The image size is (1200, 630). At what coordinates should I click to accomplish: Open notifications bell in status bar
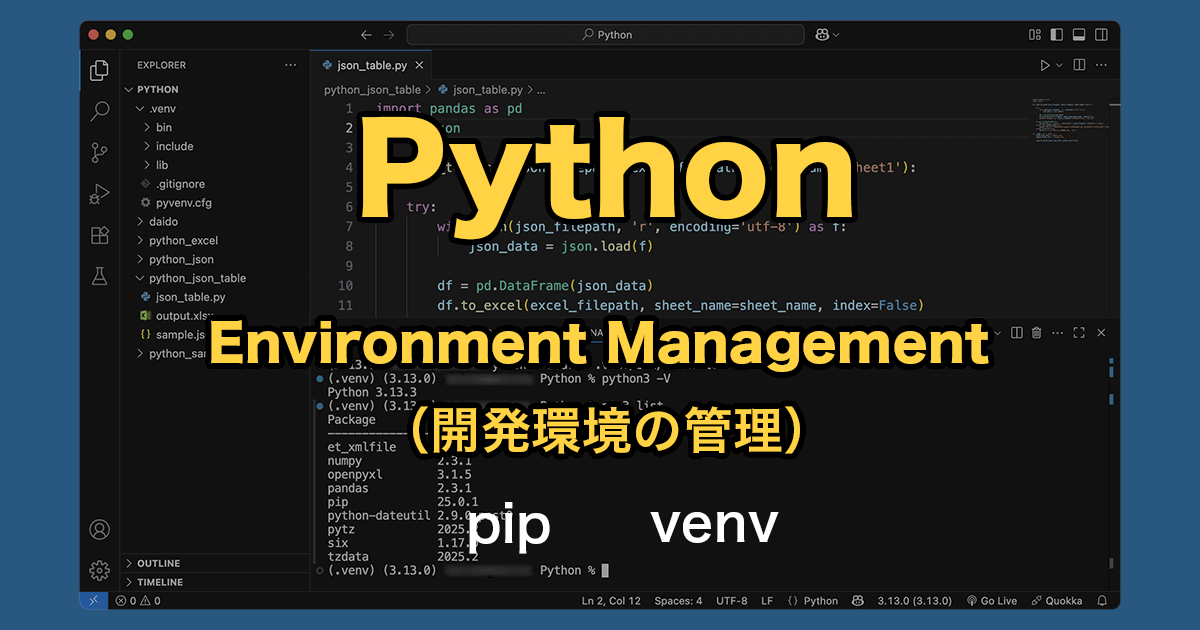point(1102,601)
